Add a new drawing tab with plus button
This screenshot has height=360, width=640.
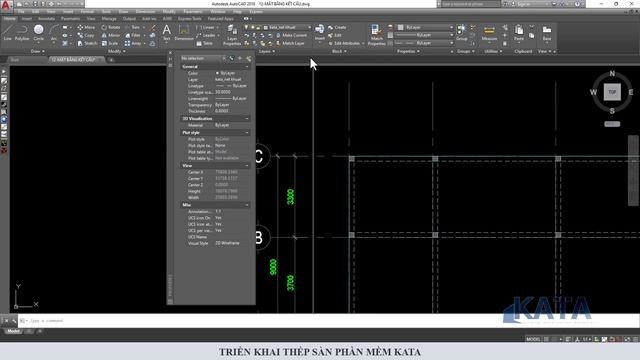[111, 60]
